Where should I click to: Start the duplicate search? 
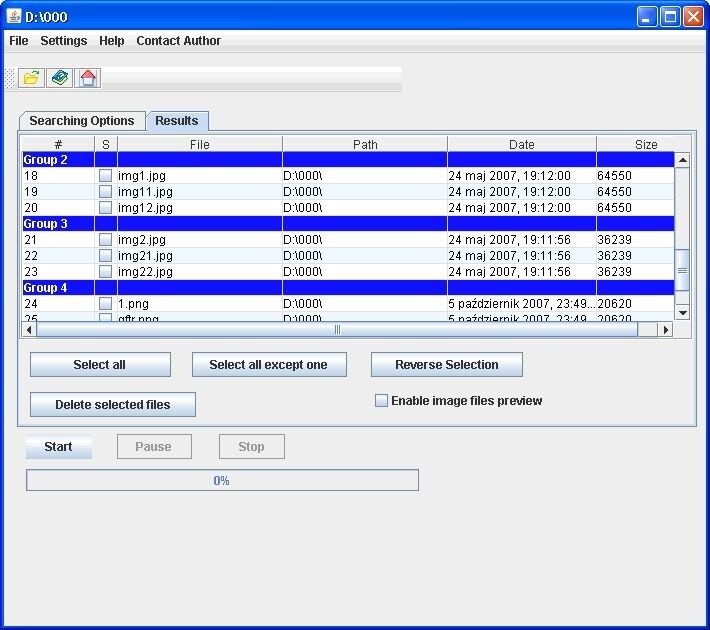(x=58, y=447)
